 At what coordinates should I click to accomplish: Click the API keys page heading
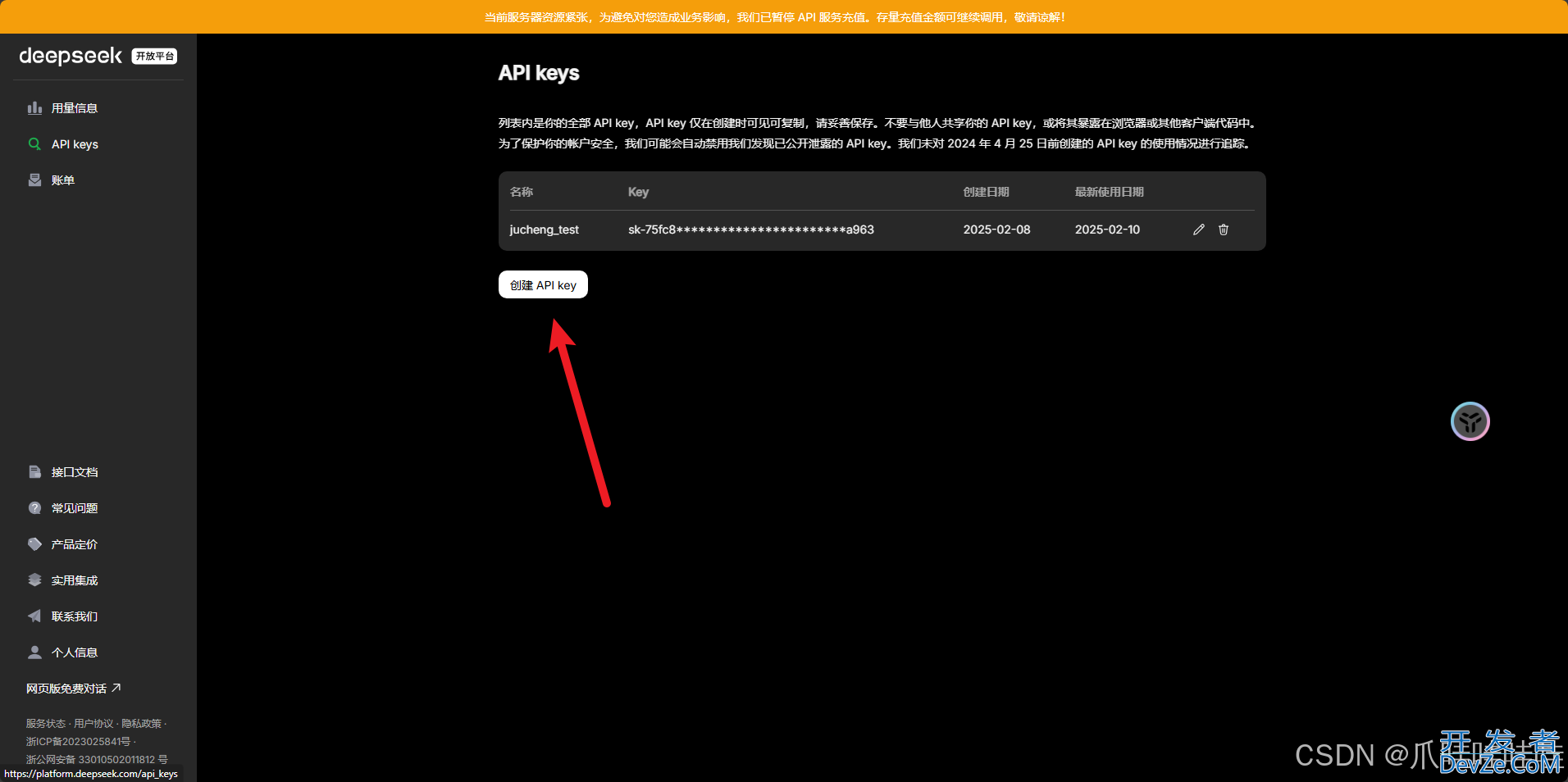[539, 73]
